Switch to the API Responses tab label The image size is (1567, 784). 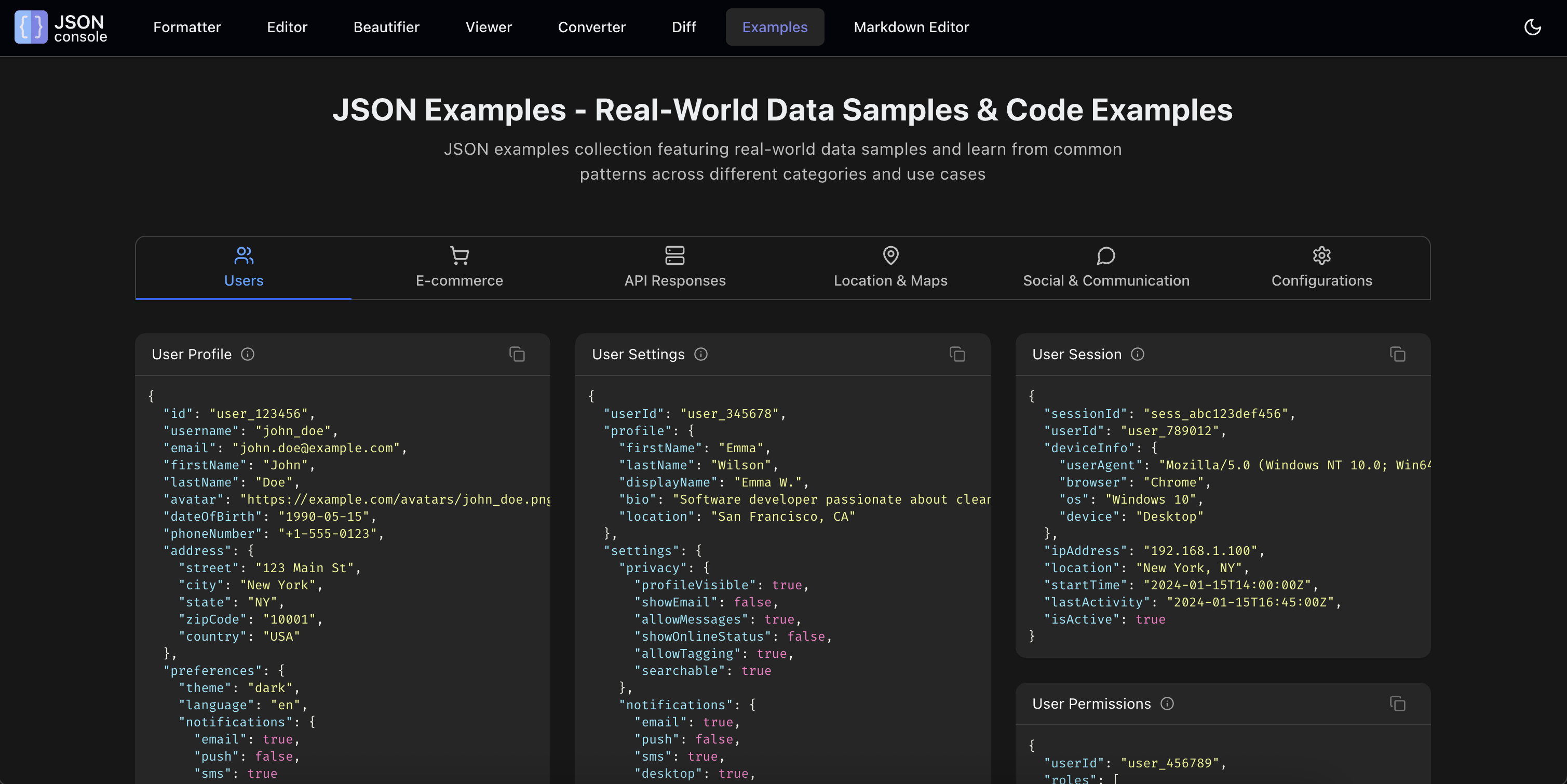click(x=674, y=280)
